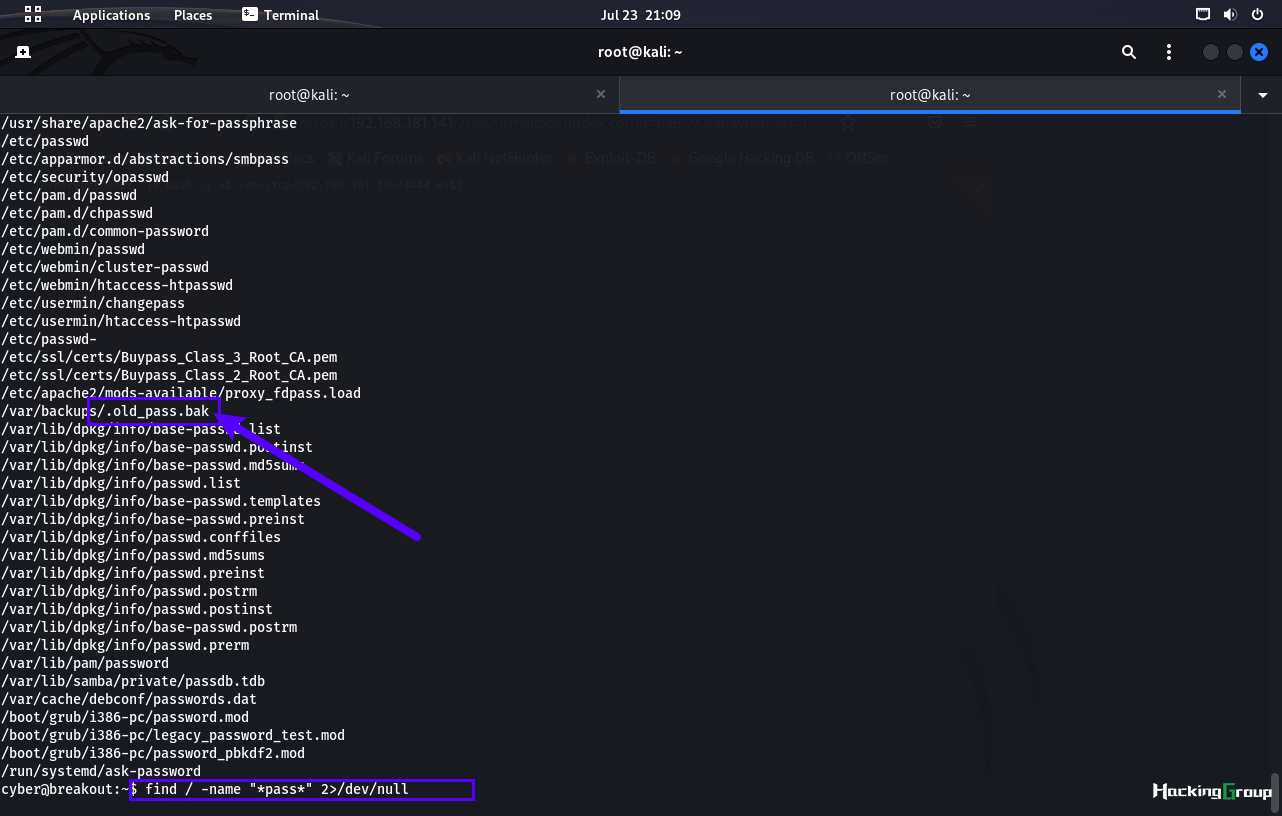Click the /var/backups/.old_pass.bak line
The image size is (1282, 816).
(x=105, y=411)
